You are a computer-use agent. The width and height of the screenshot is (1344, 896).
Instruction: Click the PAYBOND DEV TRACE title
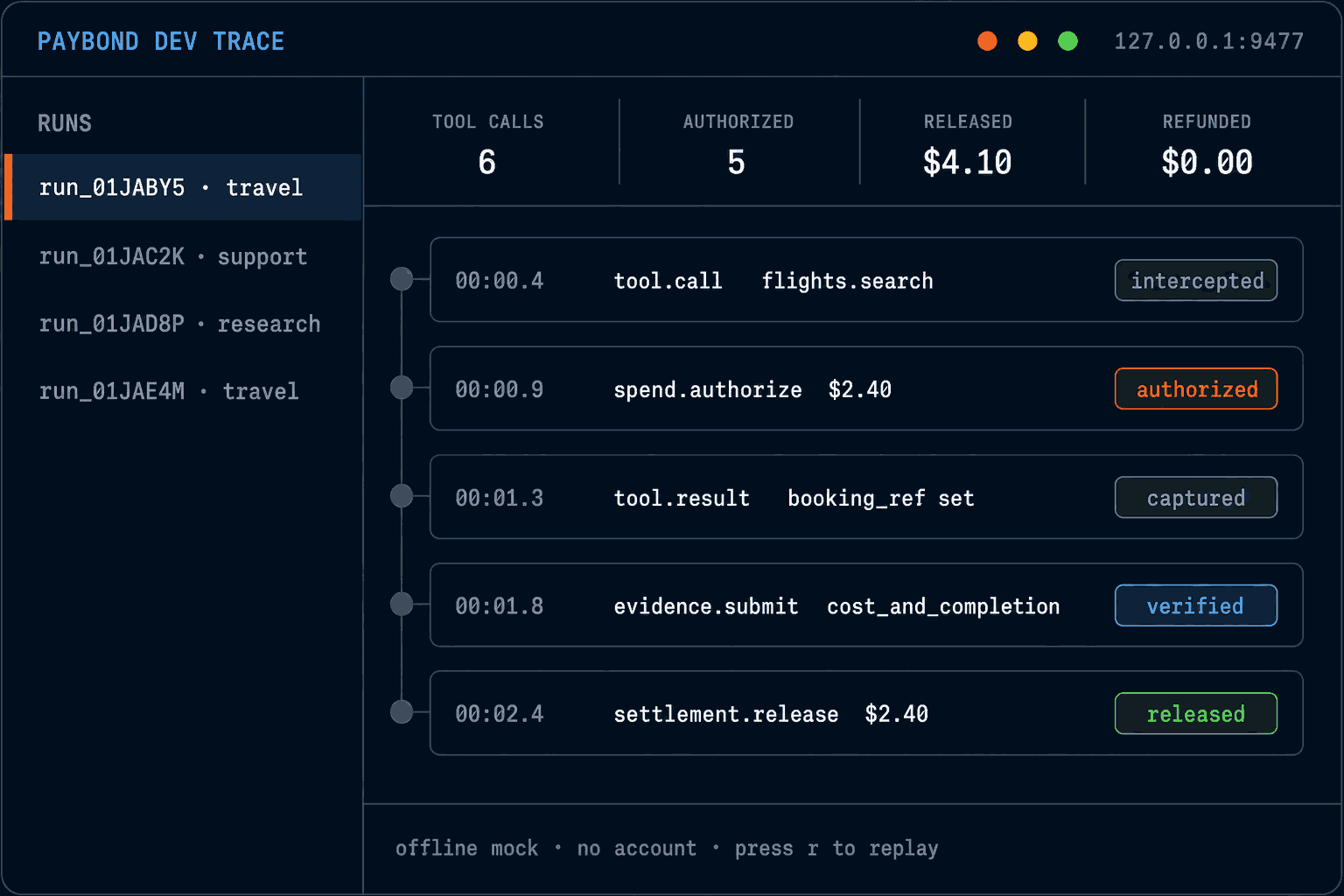pos(161,41)
